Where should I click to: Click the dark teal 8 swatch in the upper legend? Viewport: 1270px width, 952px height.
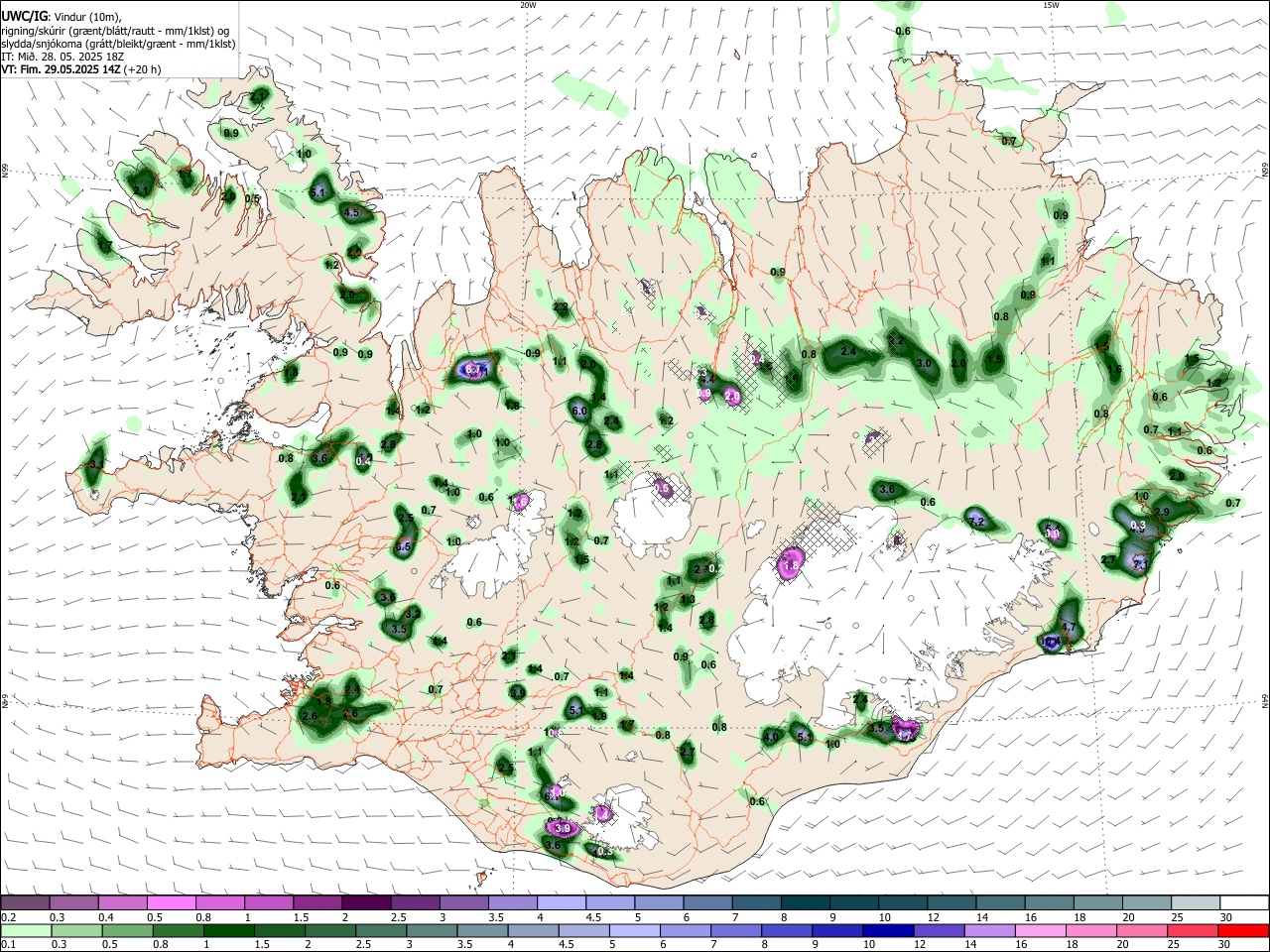click(x=806, y=902)
